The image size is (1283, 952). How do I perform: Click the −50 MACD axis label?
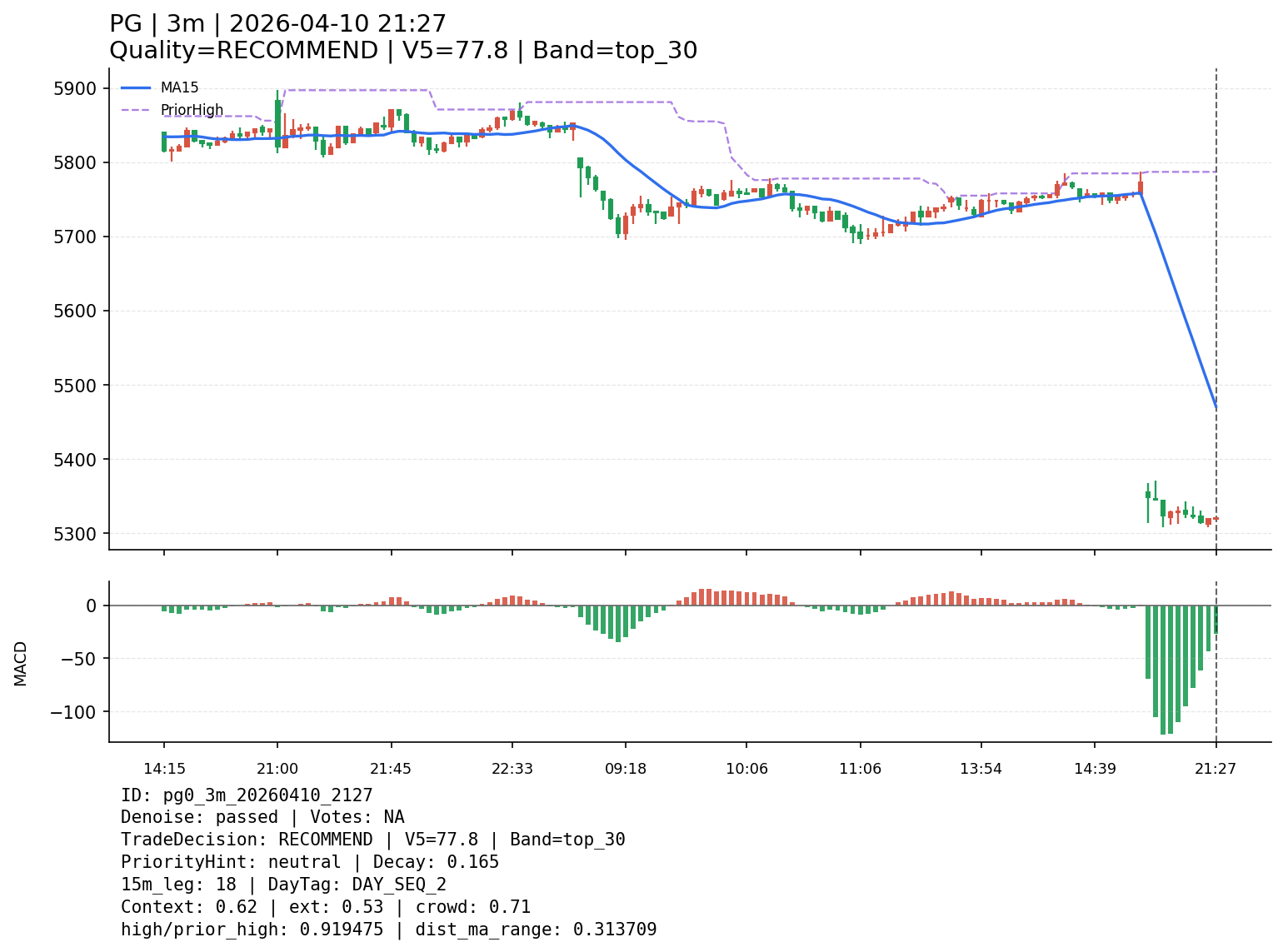tap(78, 659)
